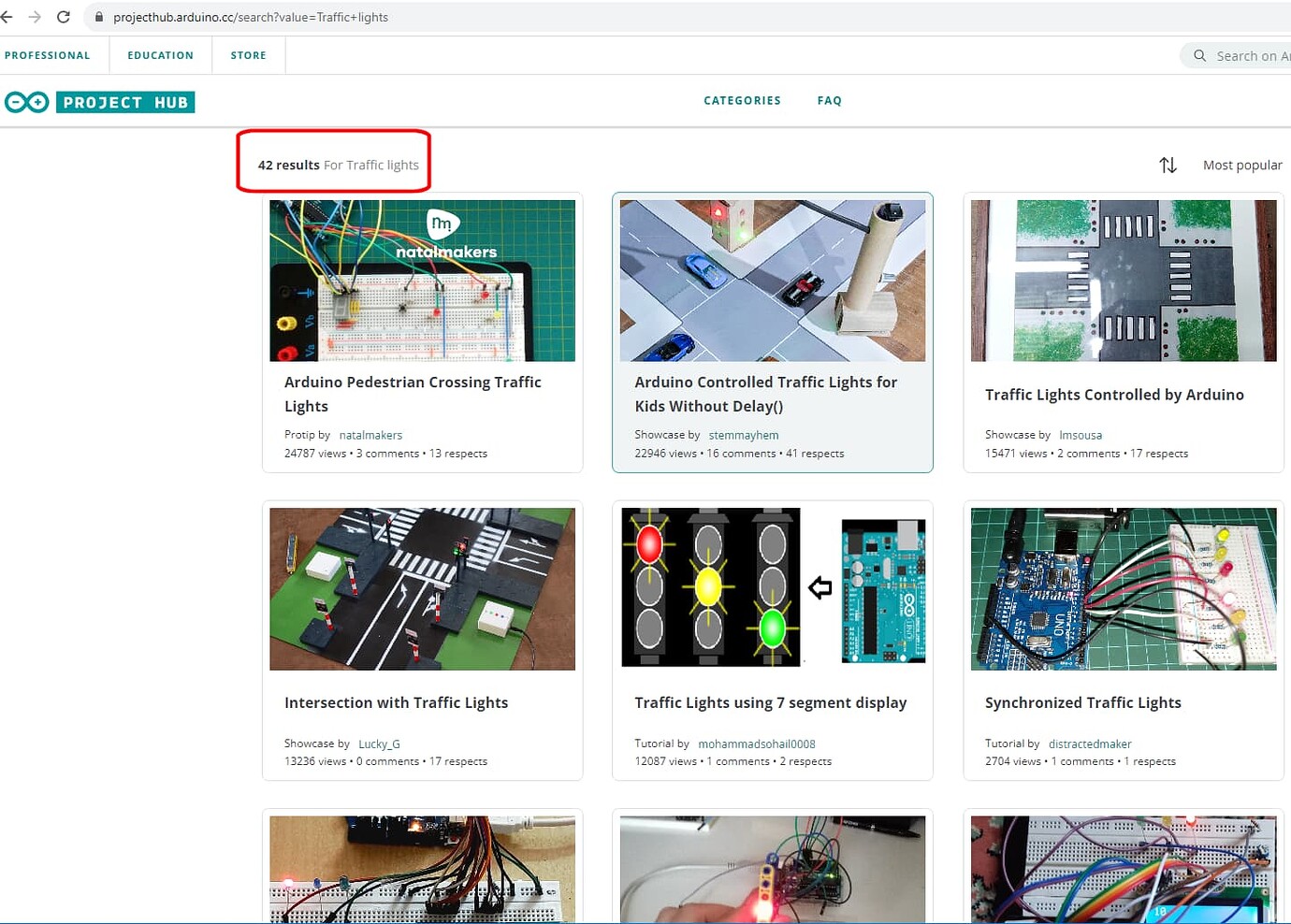Click the author link Lucky_G
The height and width of the screenshot is (924, 1291).
[379, 744]
